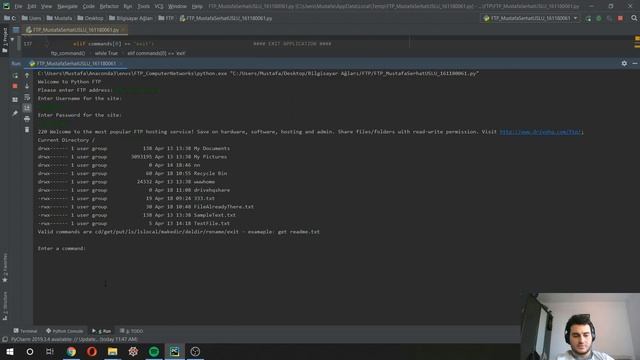Click the ftp_command() code breadcrumb

tap(68, 53)
